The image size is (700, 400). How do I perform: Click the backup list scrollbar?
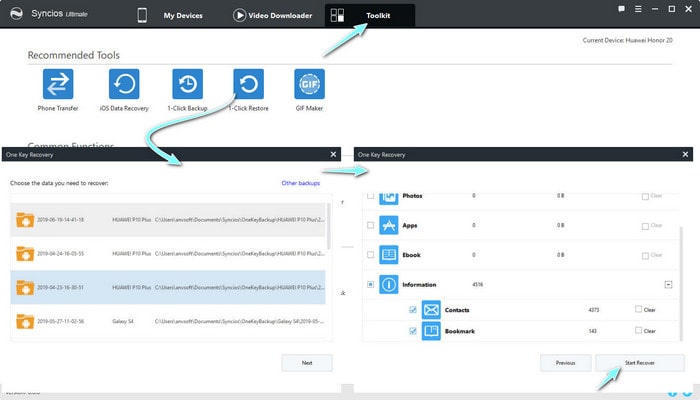click(329, 226)
